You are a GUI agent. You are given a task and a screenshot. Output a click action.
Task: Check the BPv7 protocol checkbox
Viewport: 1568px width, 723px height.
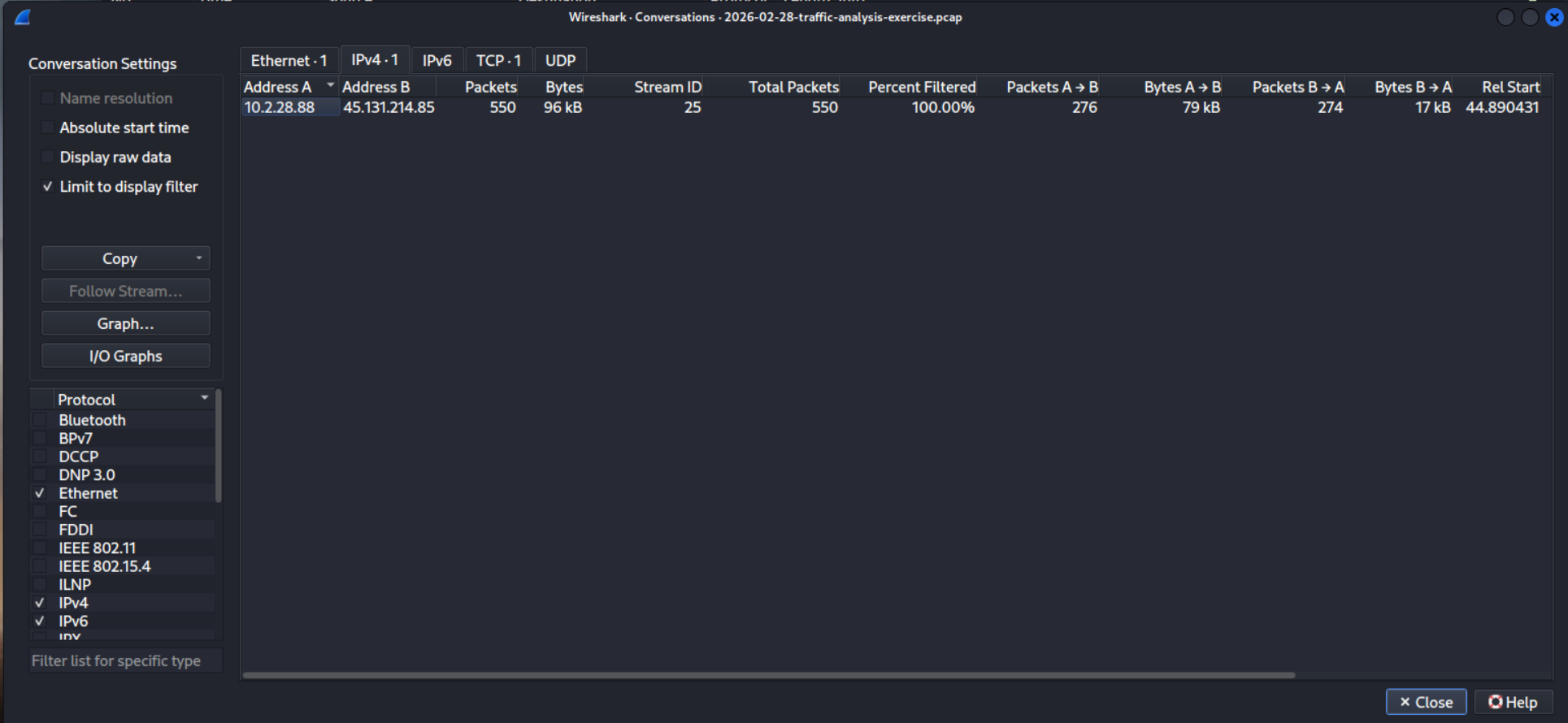click(39, 439)
